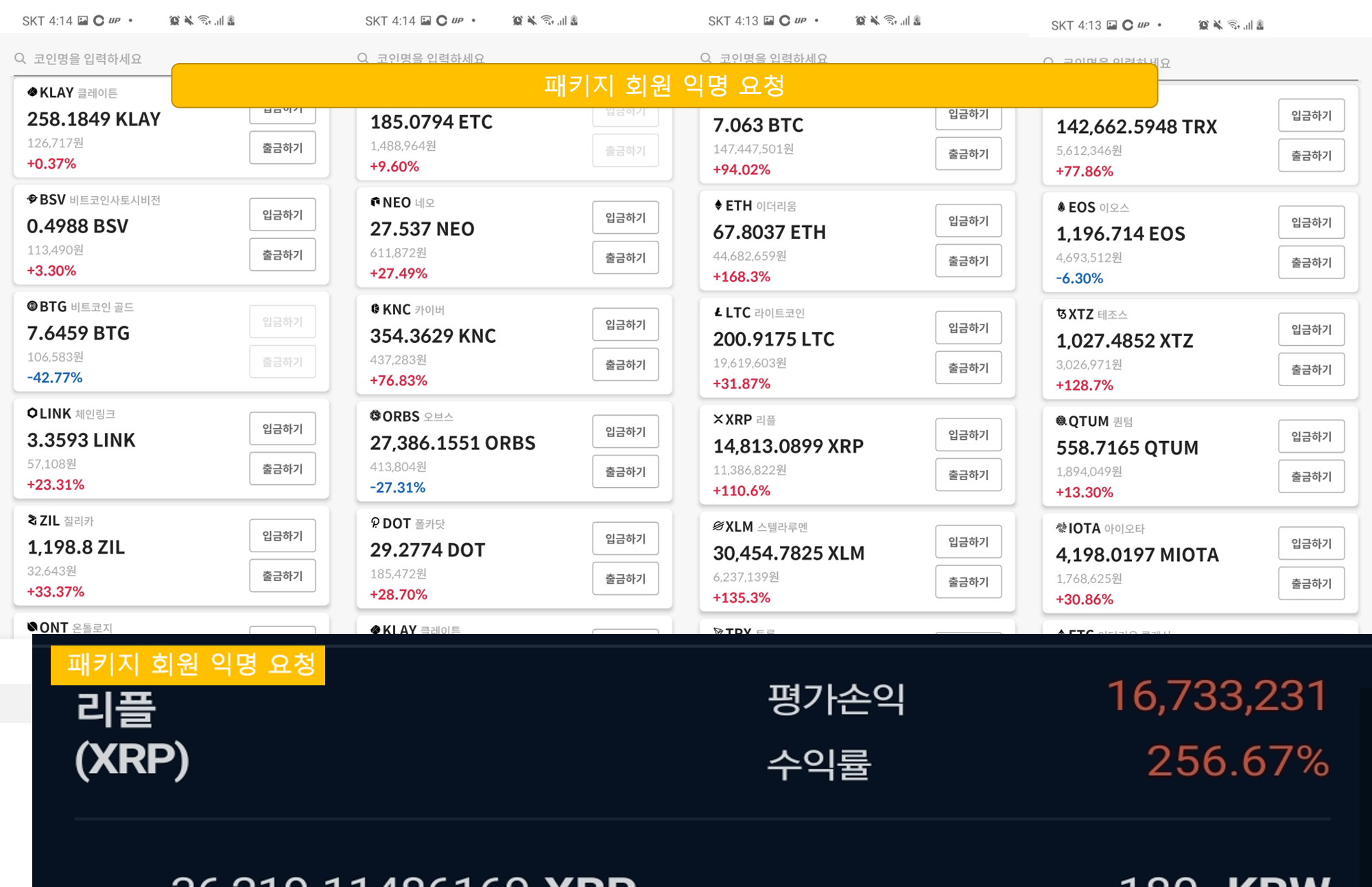Click the ORBS coin logo icon
The width and height of the screenshot is (1372, 887).
tap(375, 416)
